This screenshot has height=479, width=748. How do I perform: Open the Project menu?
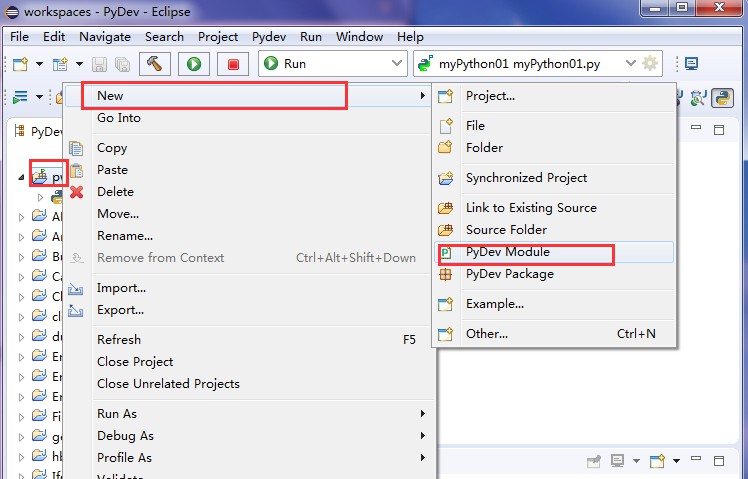(x=218, y=37)
